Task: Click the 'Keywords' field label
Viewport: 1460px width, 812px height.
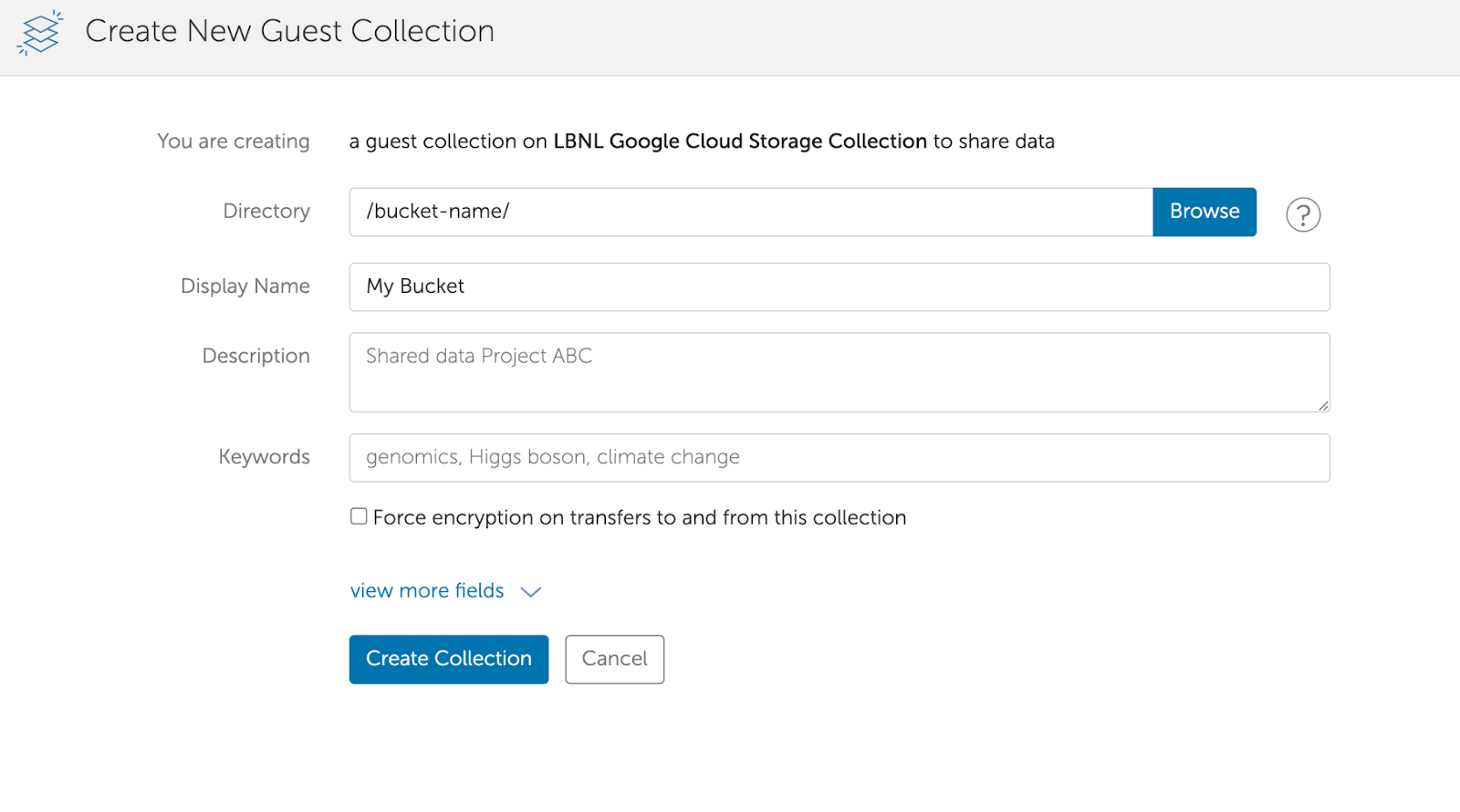Action: tap(265, 457)
